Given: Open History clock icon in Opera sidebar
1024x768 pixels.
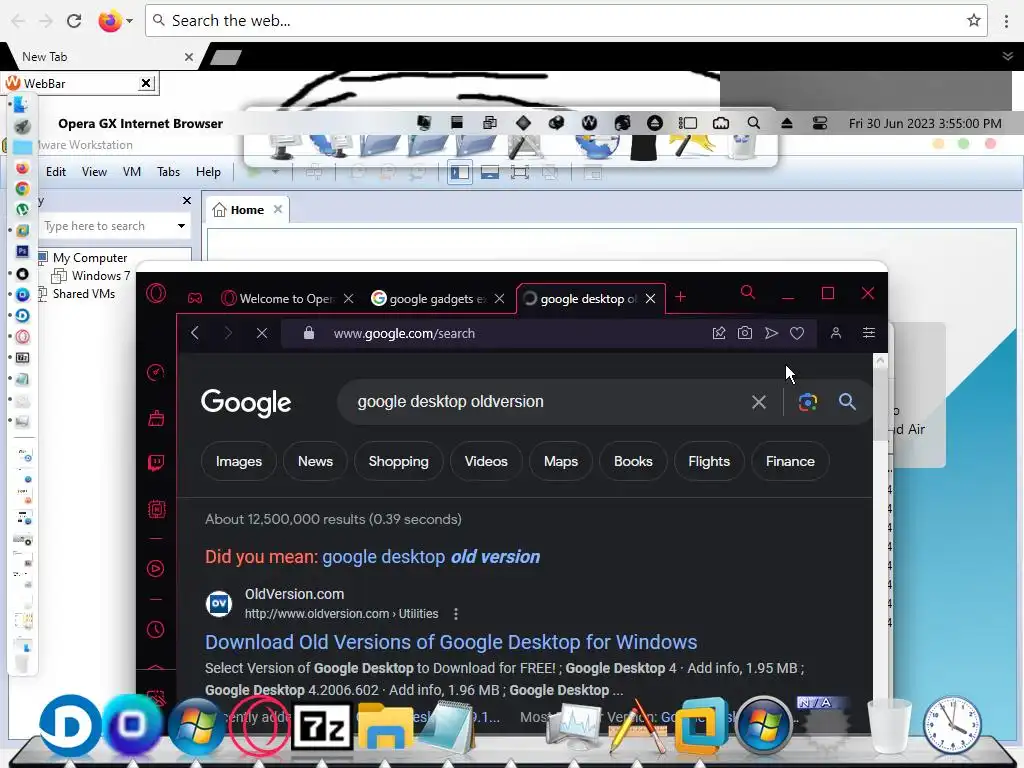Looking at the screenshot, I should click(x=155, y=630).
